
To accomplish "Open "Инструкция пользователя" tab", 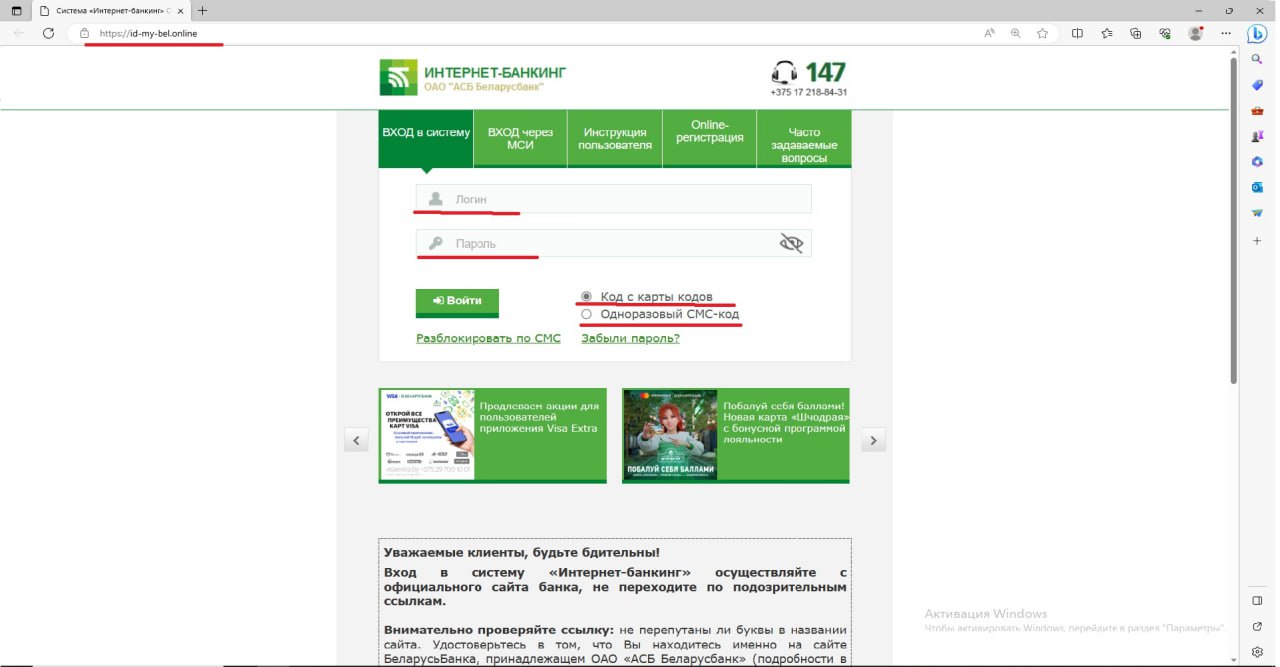I will click(615, 138).
